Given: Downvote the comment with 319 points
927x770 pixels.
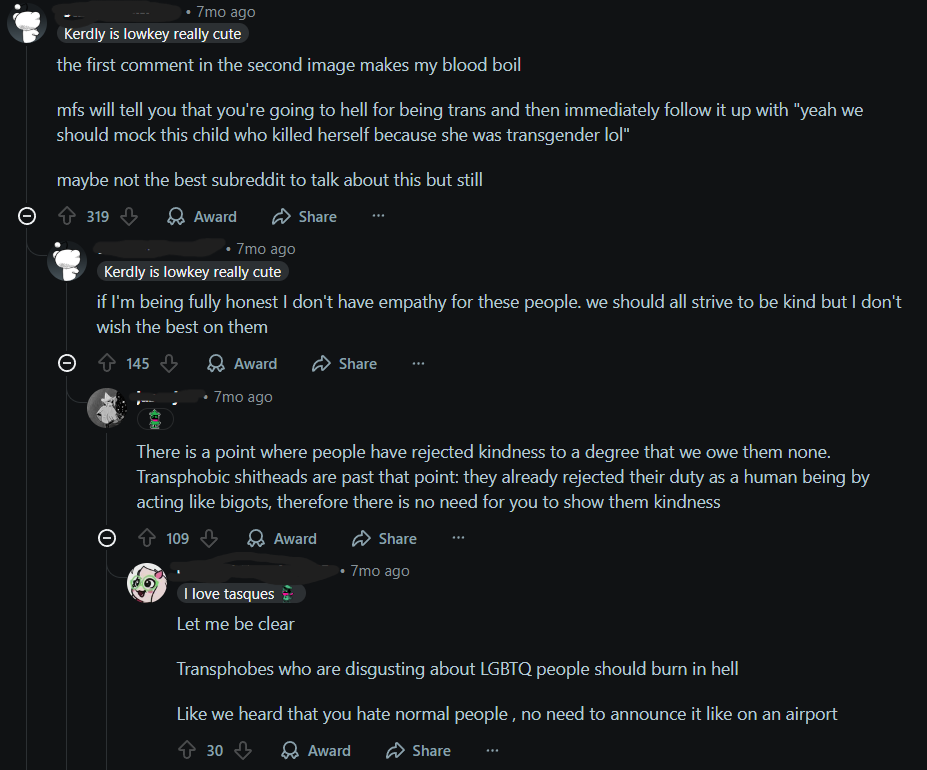Looking at the screenshot, I should [128, 216].
